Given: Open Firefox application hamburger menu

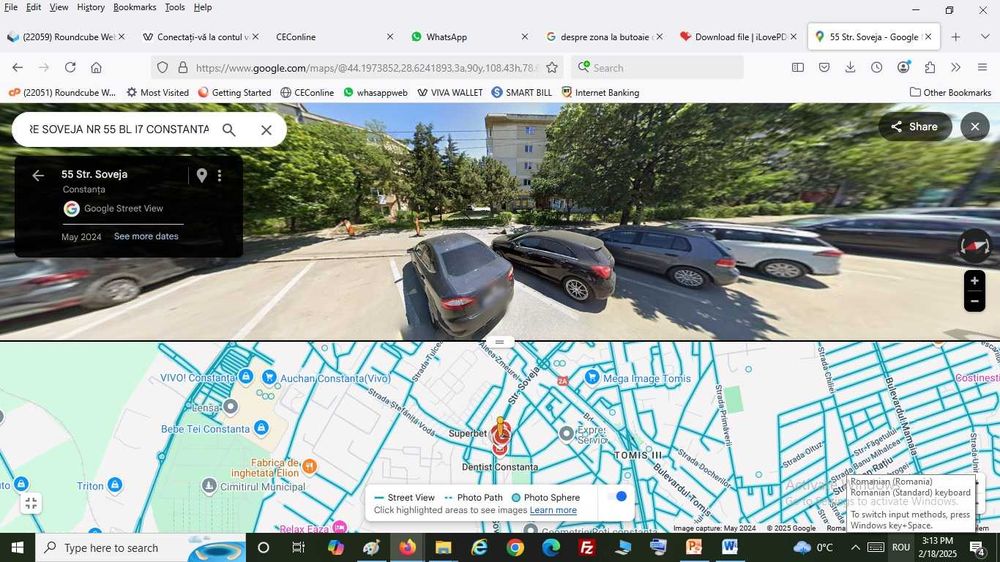Looking at the screenshot, I should (x=982, y=68).
